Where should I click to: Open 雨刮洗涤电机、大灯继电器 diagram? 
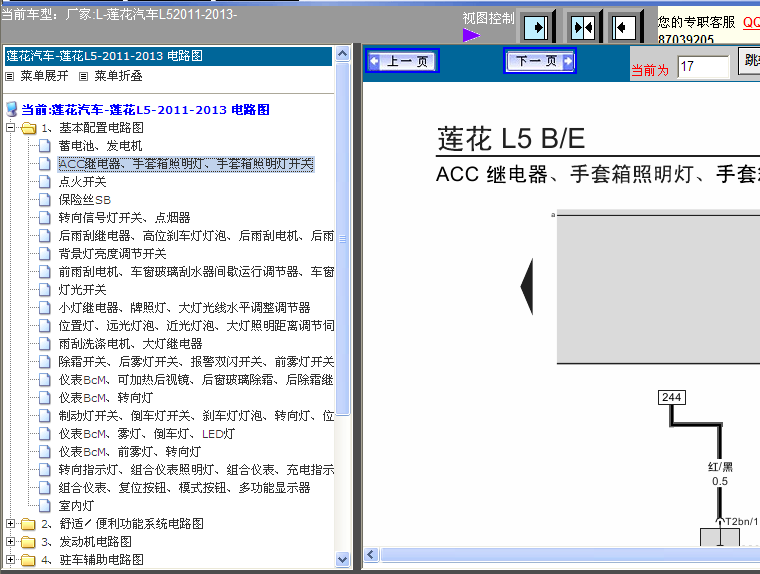[130, 344]
